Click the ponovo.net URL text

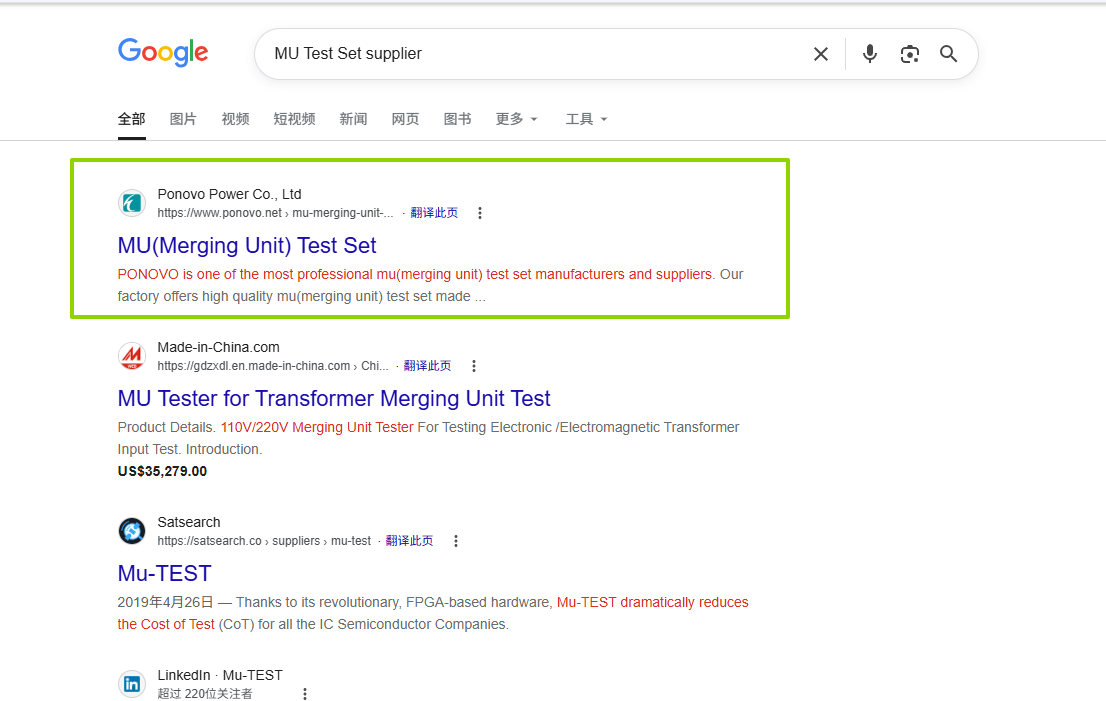click(275, 213)
